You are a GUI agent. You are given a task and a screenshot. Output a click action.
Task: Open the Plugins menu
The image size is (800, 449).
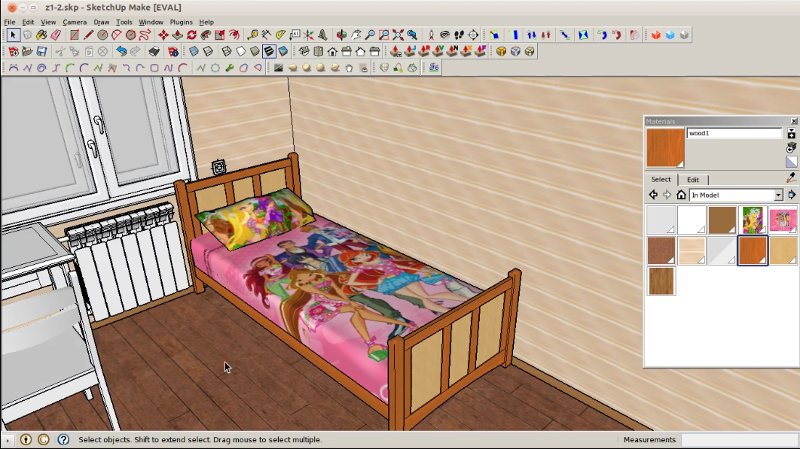(181, 22)
